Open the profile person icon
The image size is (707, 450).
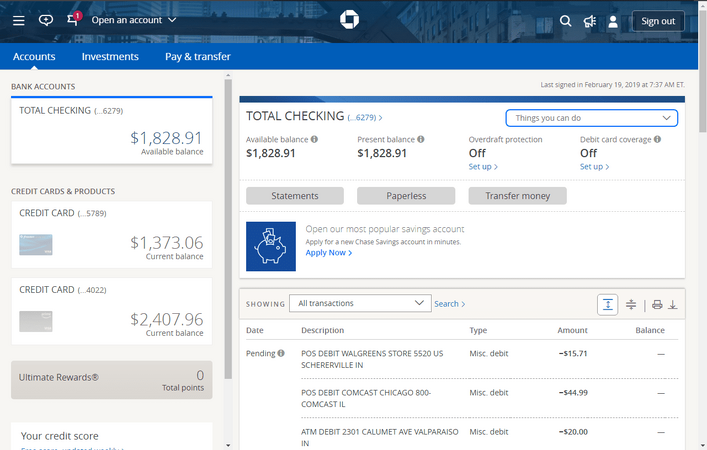[x=614, y=21]
